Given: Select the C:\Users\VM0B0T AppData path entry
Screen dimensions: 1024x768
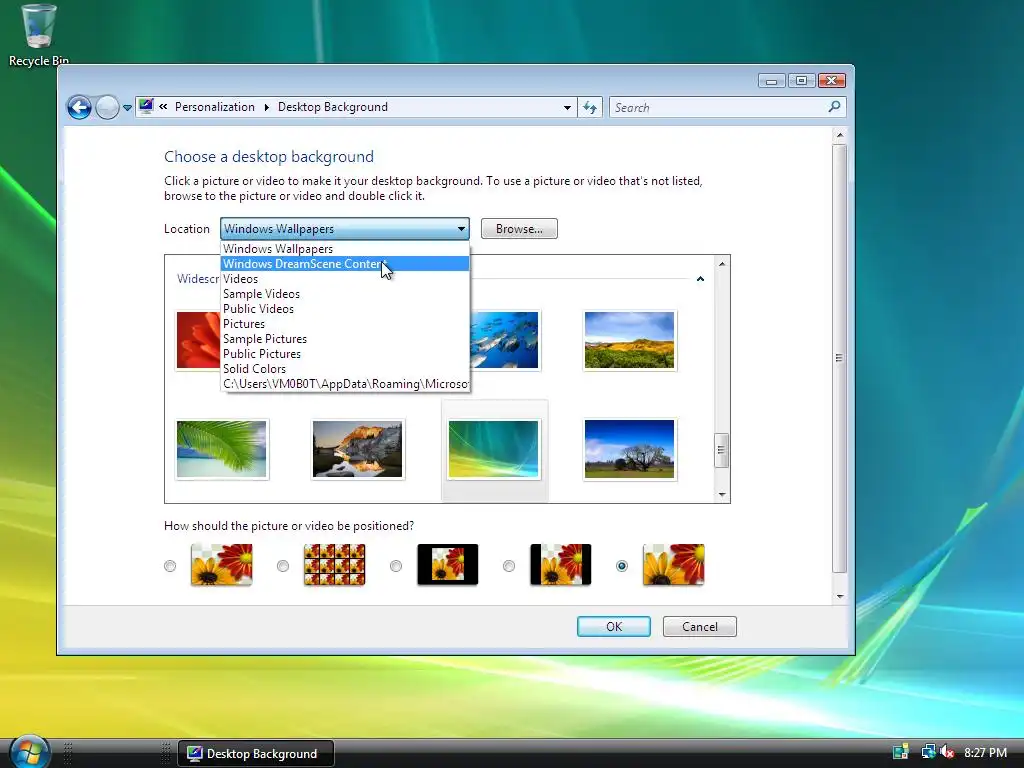Looking at the screenshot, I should (345, 384).
